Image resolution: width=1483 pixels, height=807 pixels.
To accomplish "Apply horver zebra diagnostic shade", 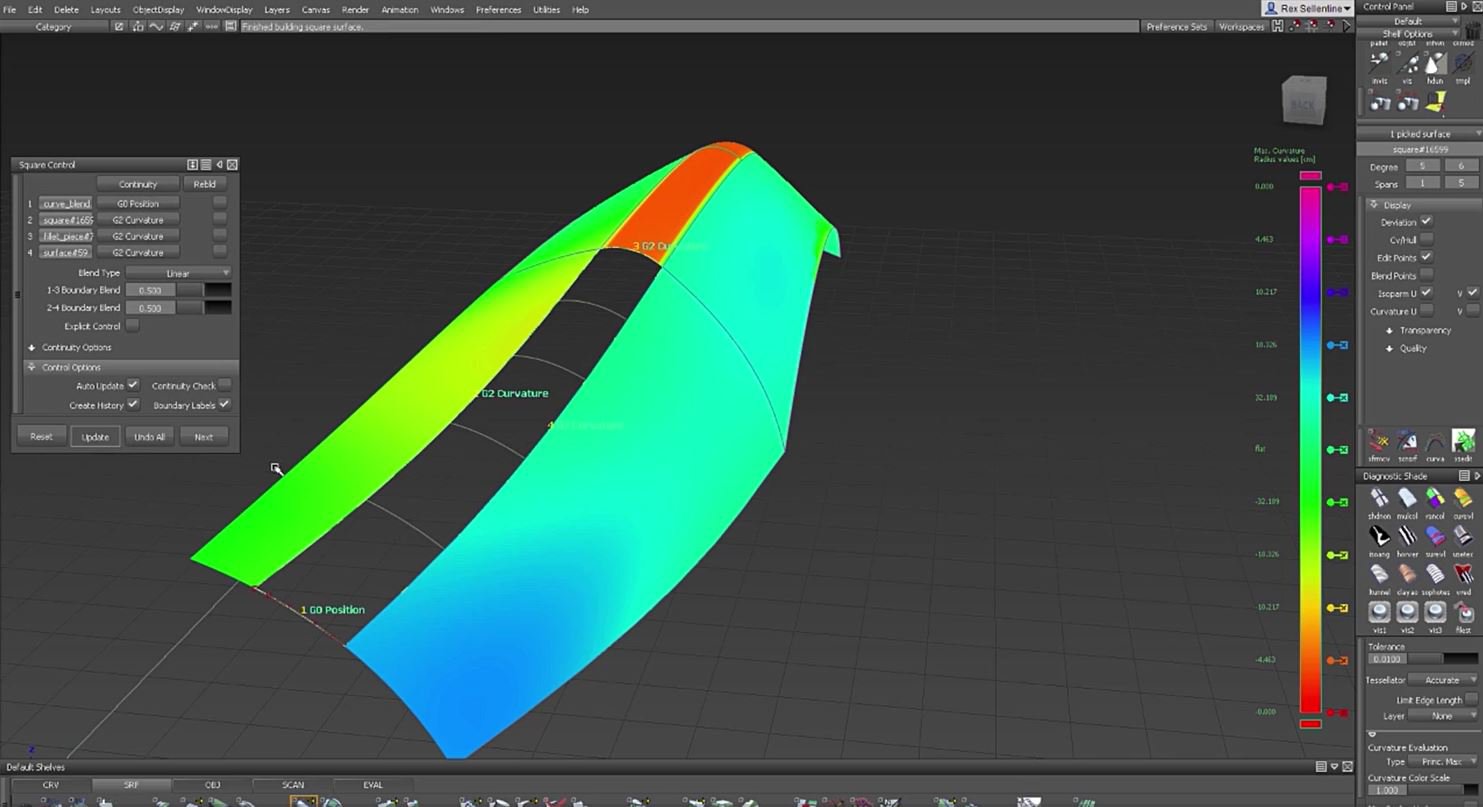I will (x=1407, y=537).
